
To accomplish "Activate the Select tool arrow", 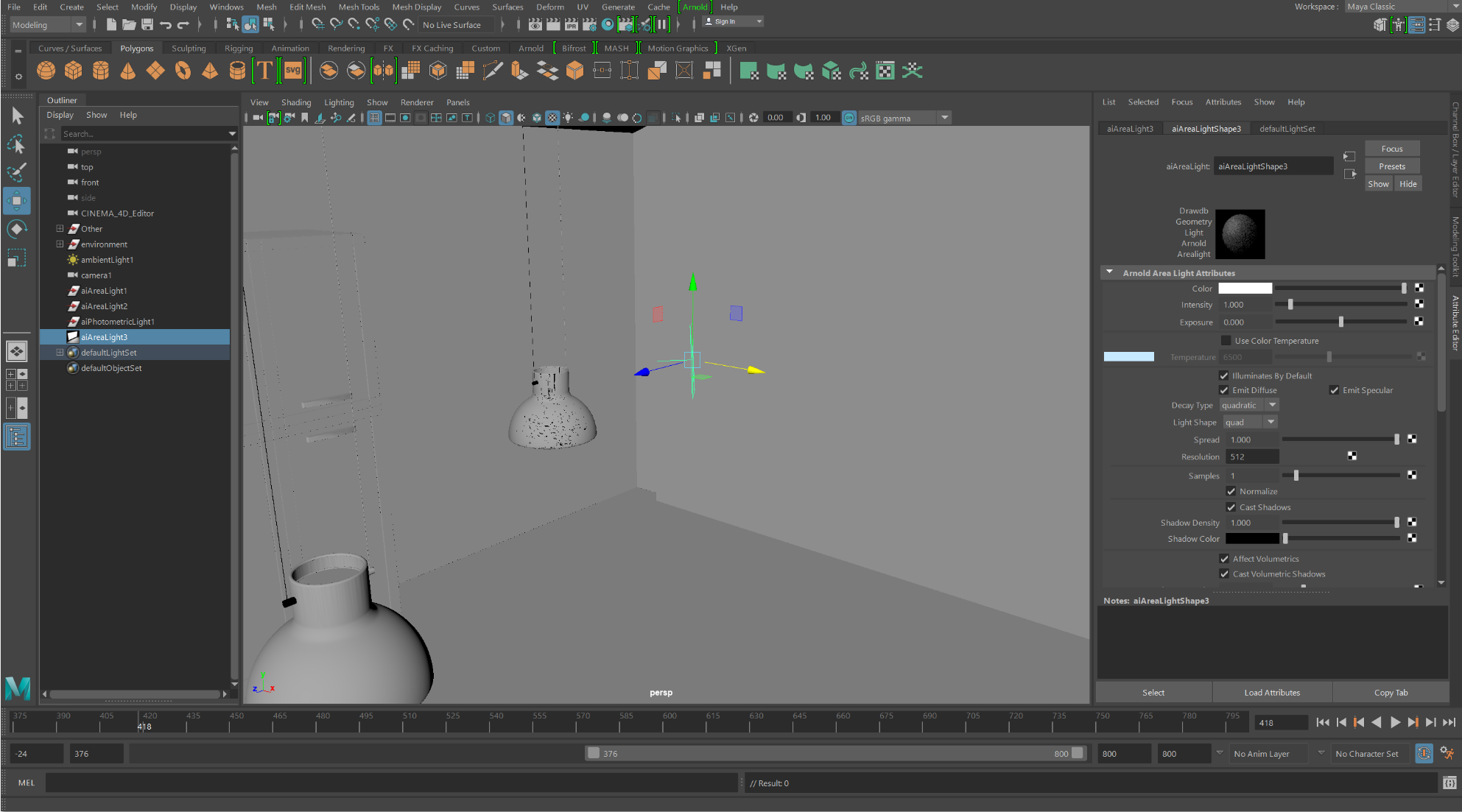I will 16,116.
